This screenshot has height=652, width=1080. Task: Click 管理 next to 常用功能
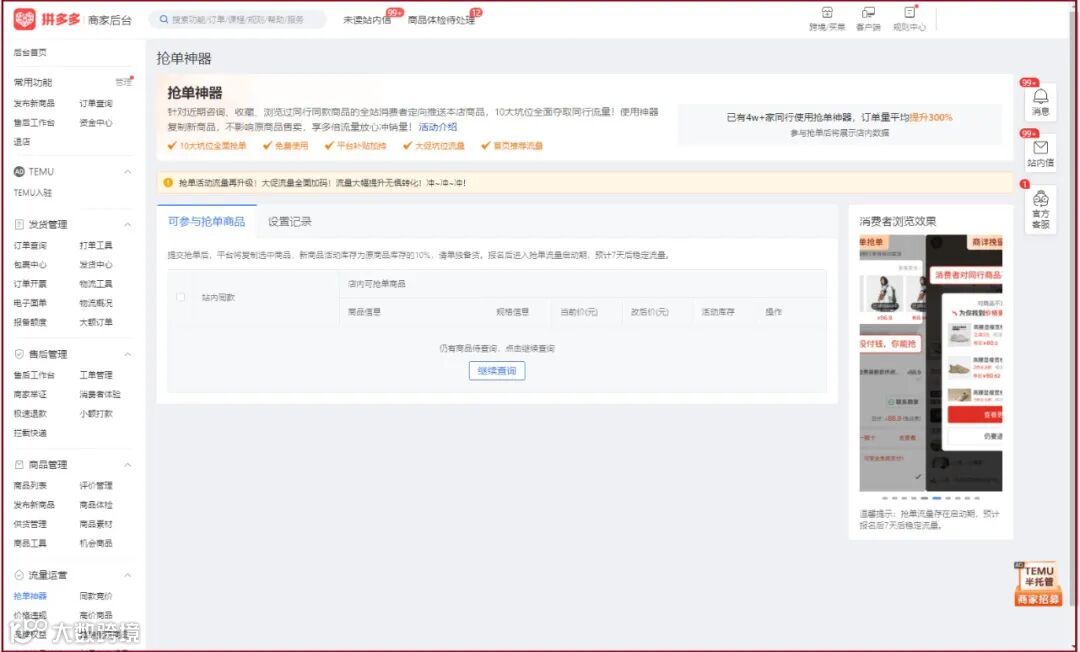[x=123, y=82]
